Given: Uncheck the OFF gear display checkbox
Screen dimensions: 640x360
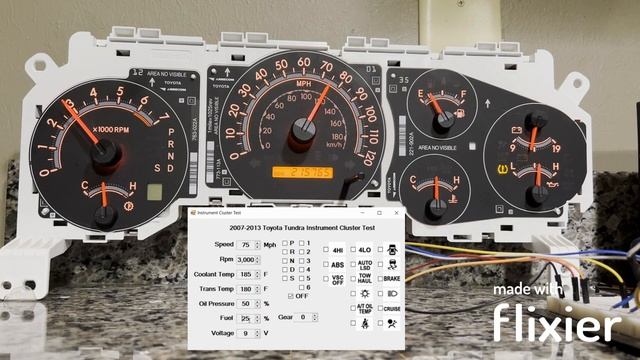Looking at the screenshot, I should pyautogui.click(x=291, y=296).
